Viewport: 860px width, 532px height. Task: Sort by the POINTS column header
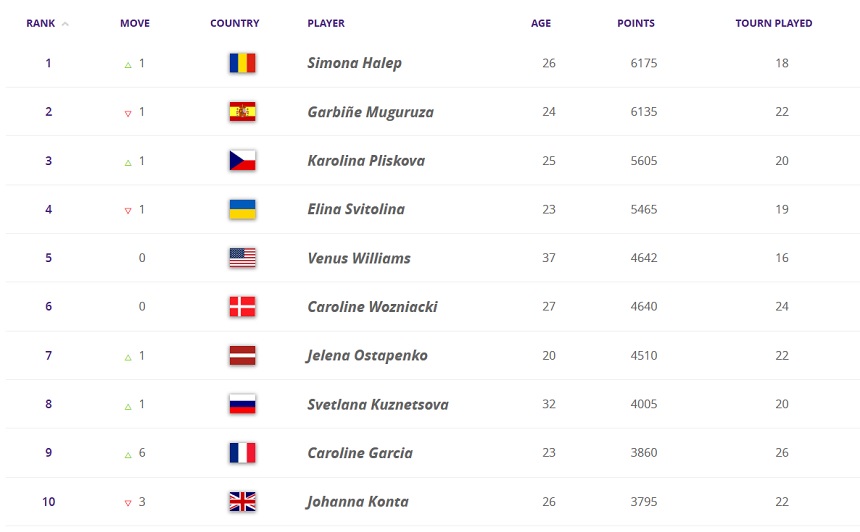click(636, 23)
